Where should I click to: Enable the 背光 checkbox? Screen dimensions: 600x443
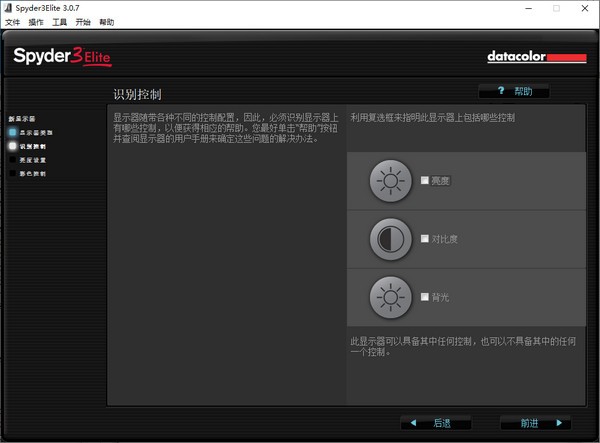tap(424, 297)
